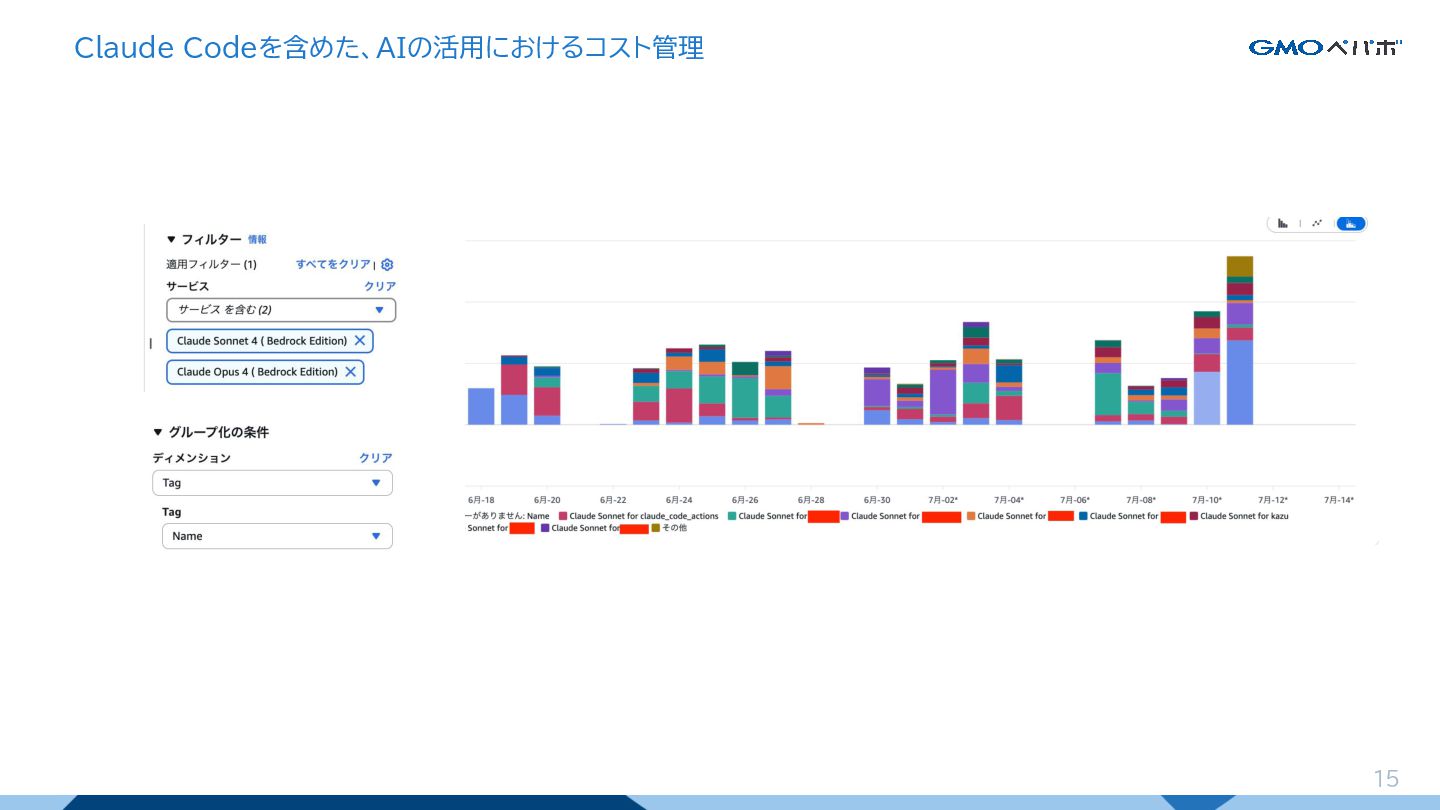Click the slide page number 15

click(1386, 779)
